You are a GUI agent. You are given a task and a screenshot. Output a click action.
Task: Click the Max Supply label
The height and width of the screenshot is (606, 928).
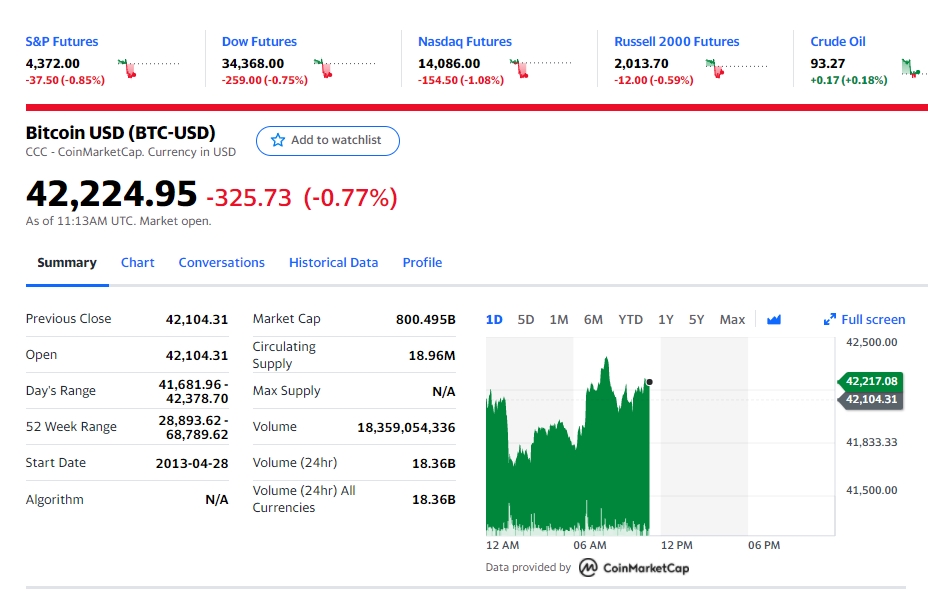(x=286, y=391)
